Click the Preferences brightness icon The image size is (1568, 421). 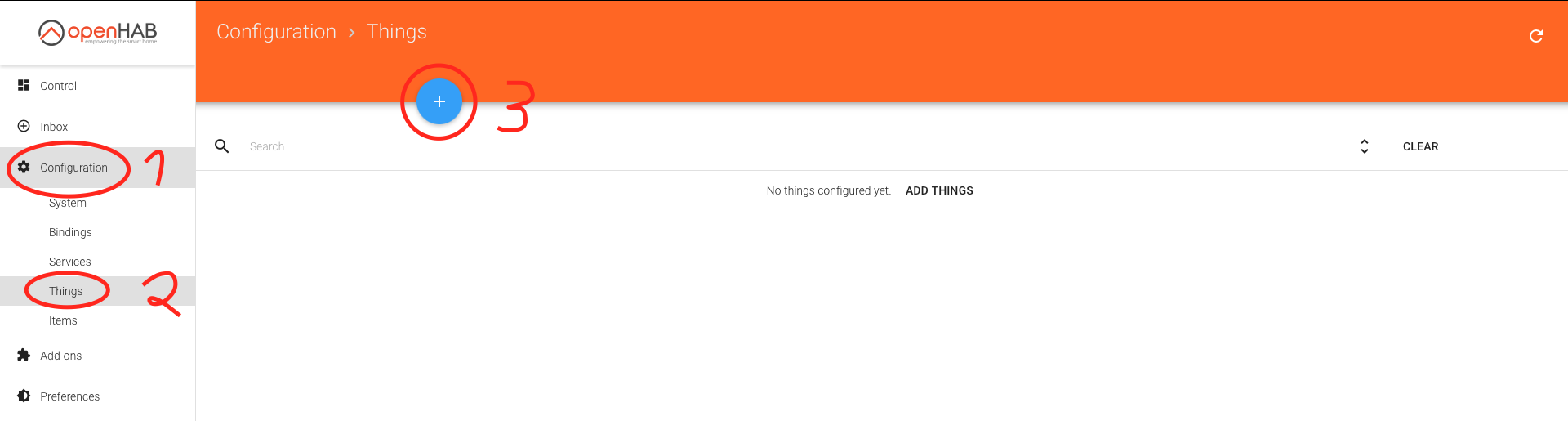tap(24, 396)
